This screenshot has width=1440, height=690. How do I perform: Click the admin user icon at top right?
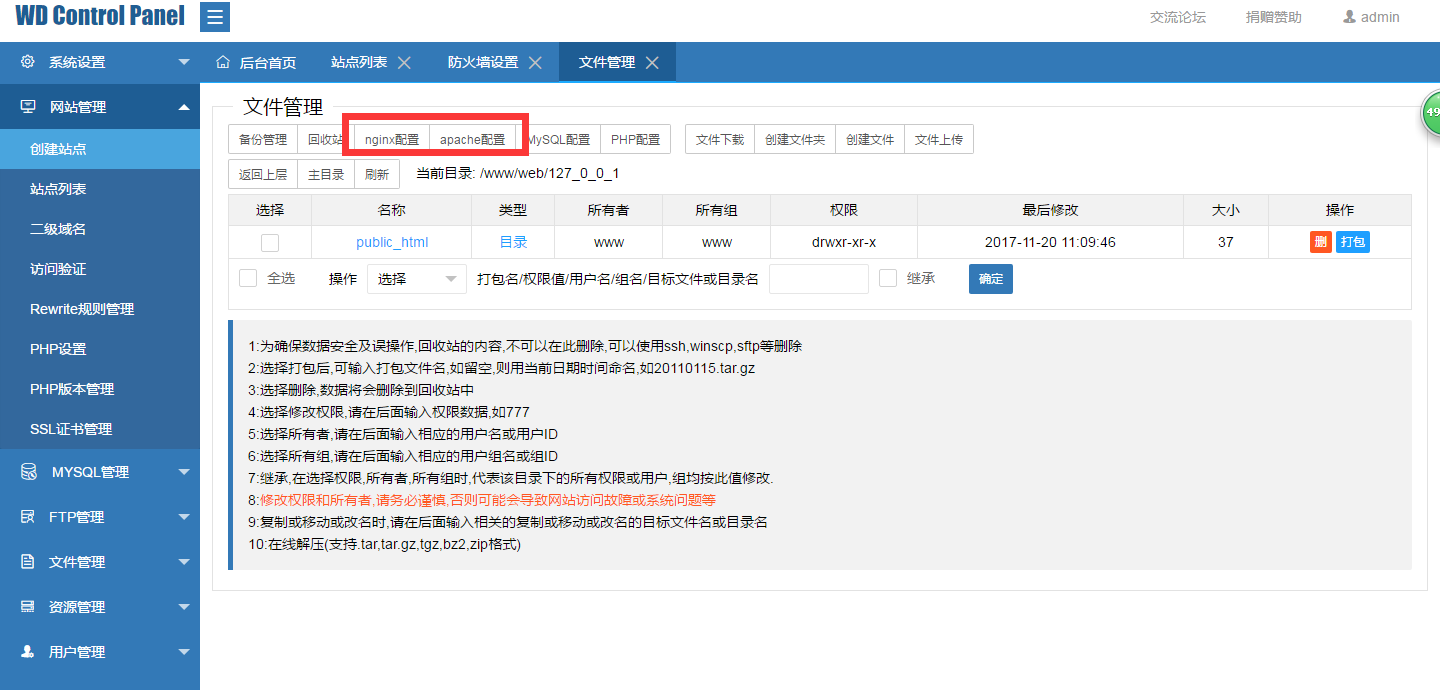coord(1349,17)
